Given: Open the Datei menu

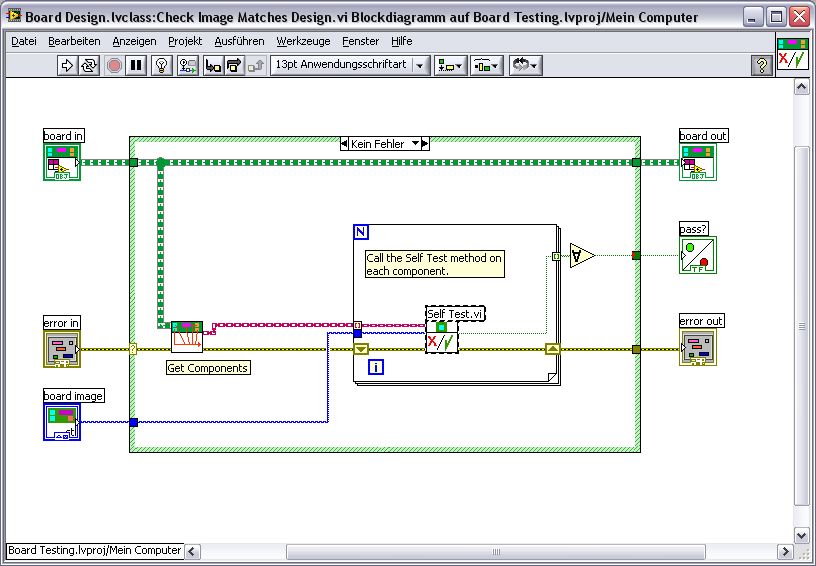Looking at the screenshot, I should [24, 41].
